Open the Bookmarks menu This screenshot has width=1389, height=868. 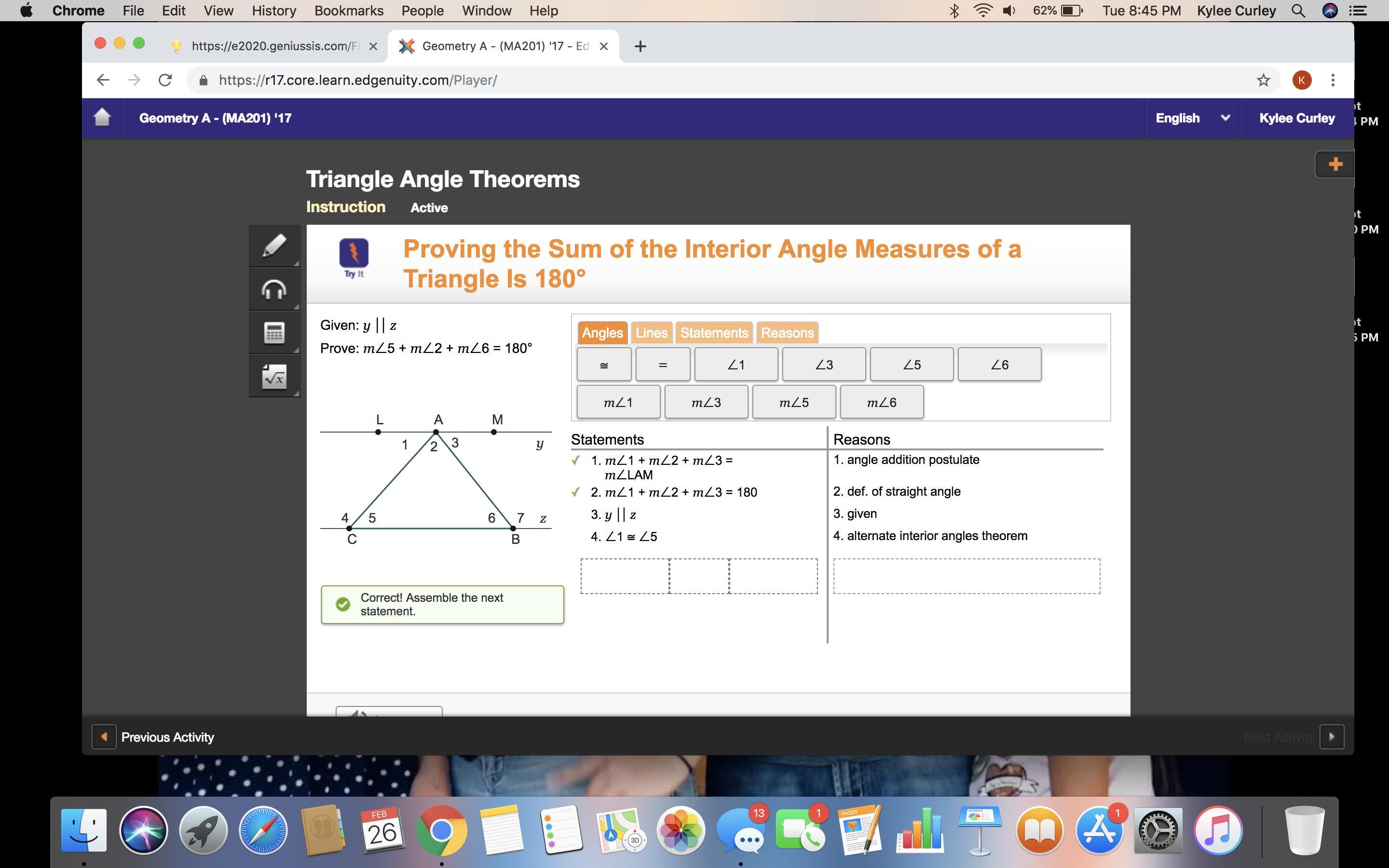348,11
